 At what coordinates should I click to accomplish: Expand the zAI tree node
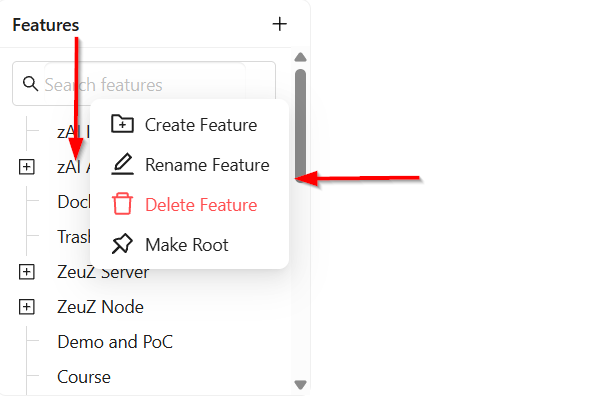click(27, 167)
